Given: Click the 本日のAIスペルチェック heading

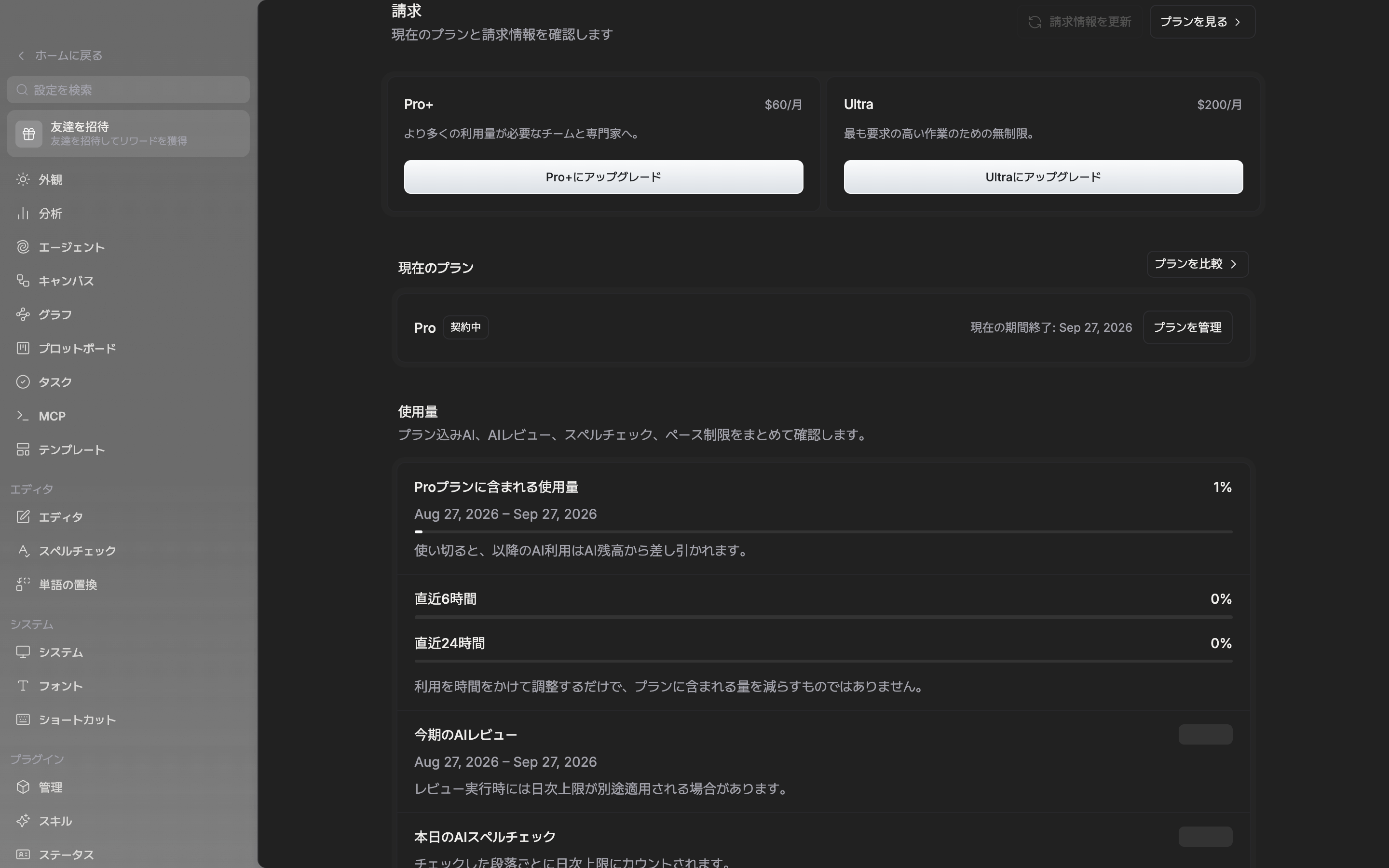Looking at the screenshot, I should click(x=484, y=837).
